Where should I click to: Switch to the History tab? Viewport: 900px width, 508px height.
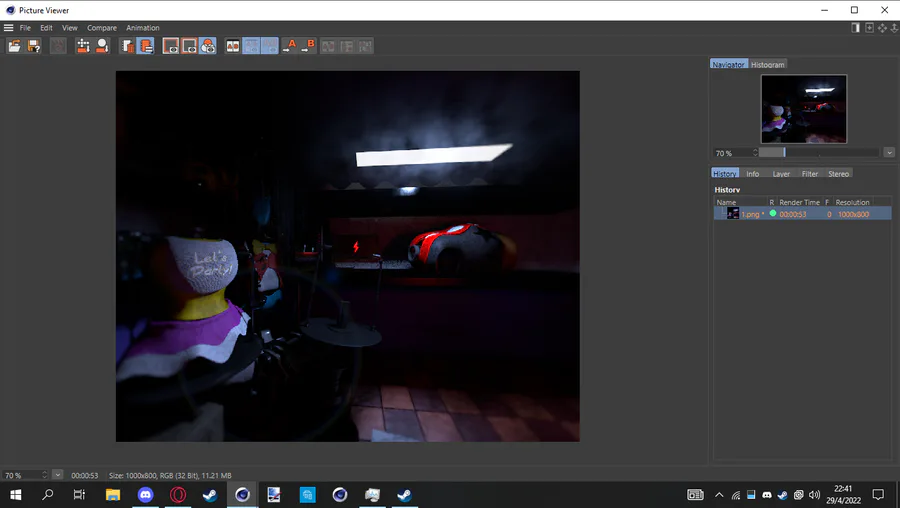(725, 173)
